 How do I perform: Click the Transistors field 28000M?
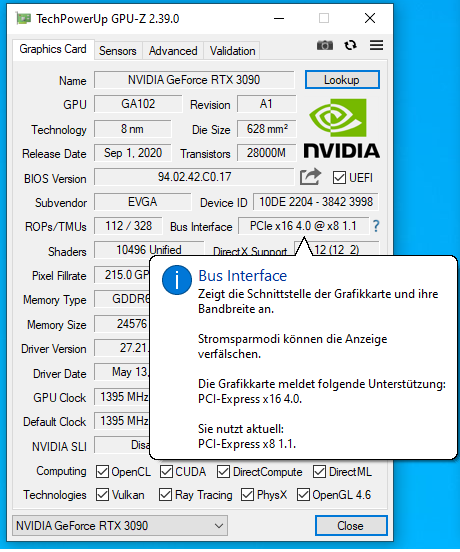(267, 153)
